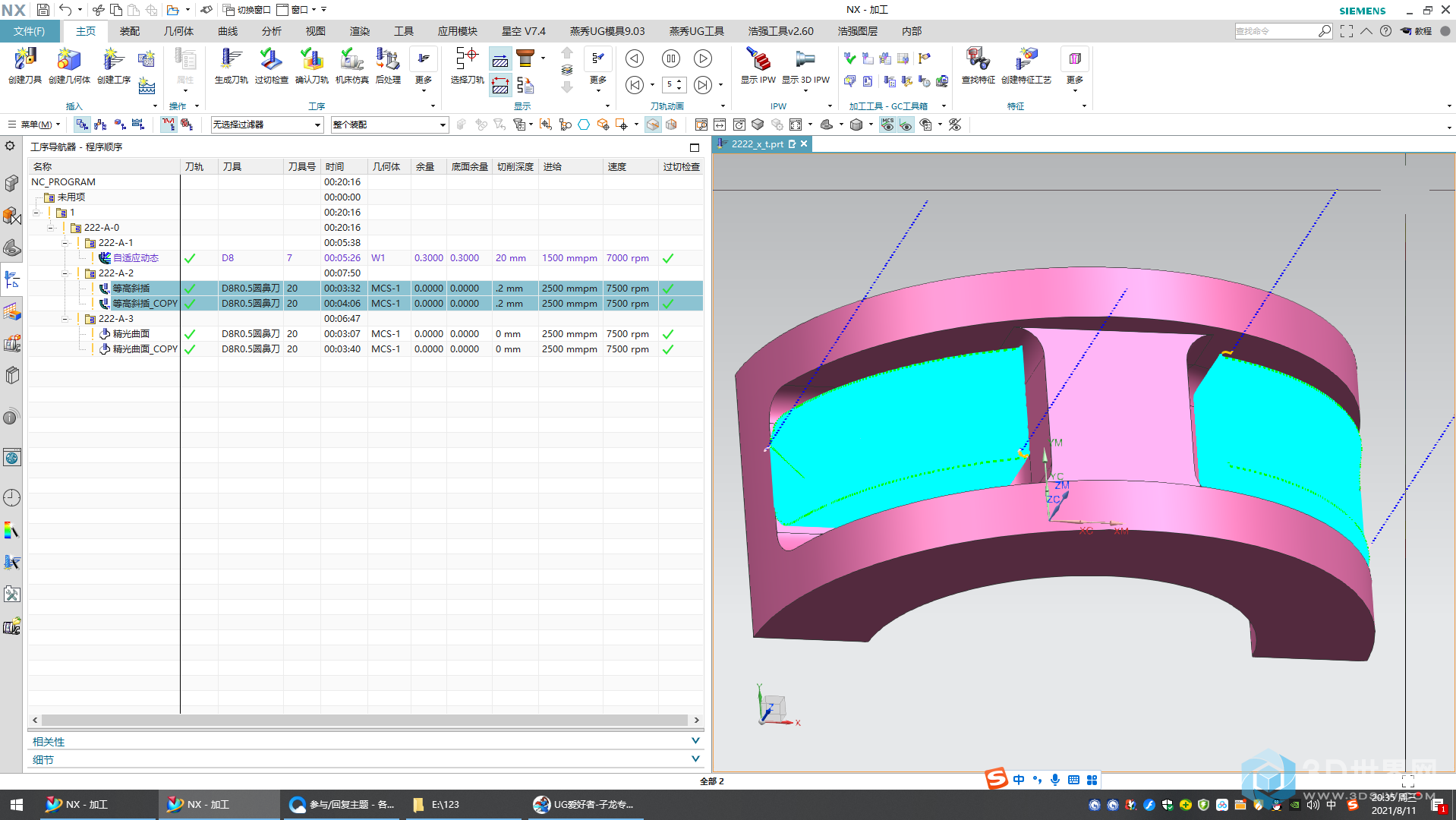Click the Undo arrow icon
The image size is (1456, 820).
[x=66, y=10]
